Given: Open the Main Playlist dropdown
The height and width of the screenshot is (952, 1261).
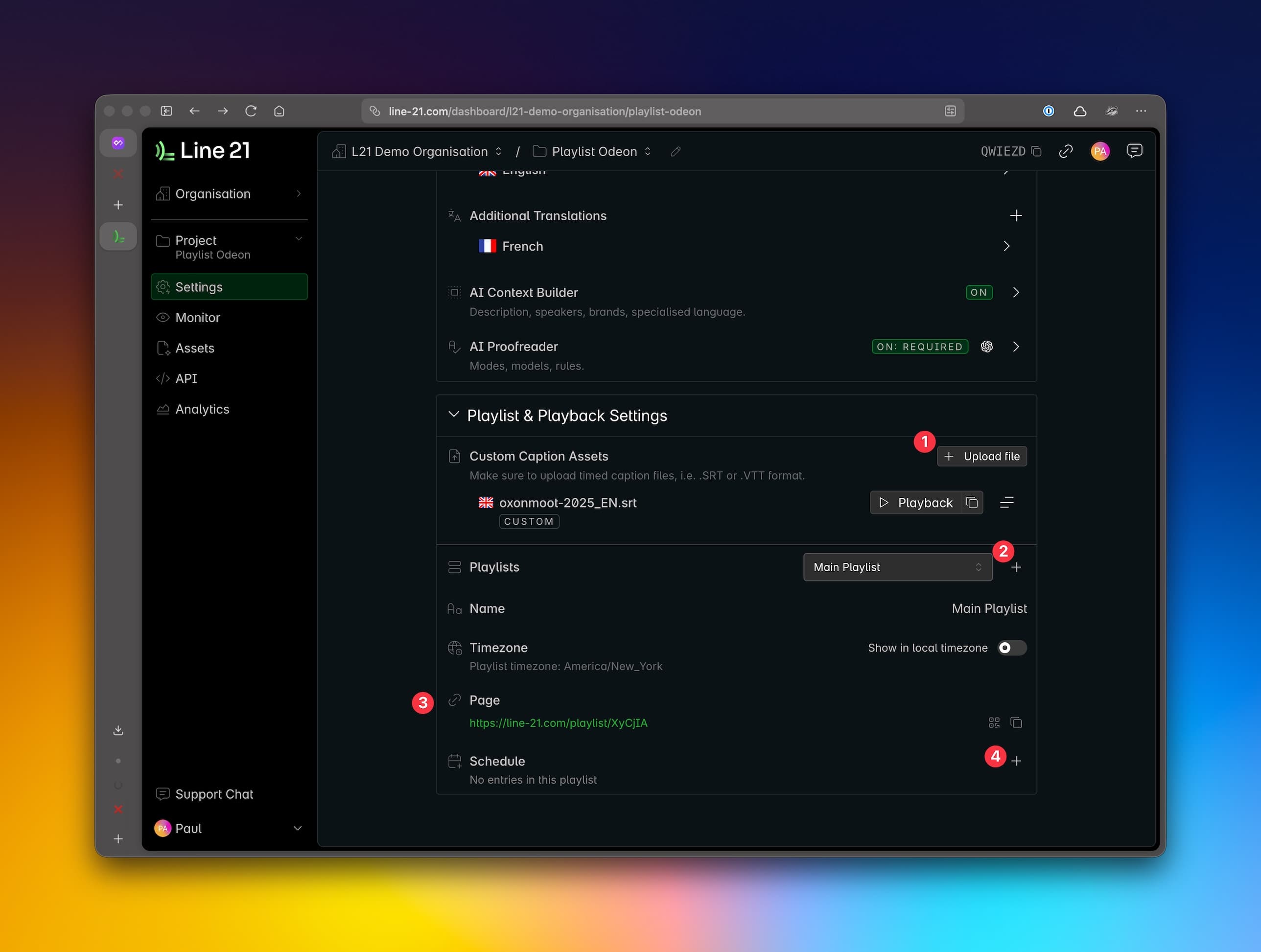Looking at the screenshot, I should pos(897,567).
